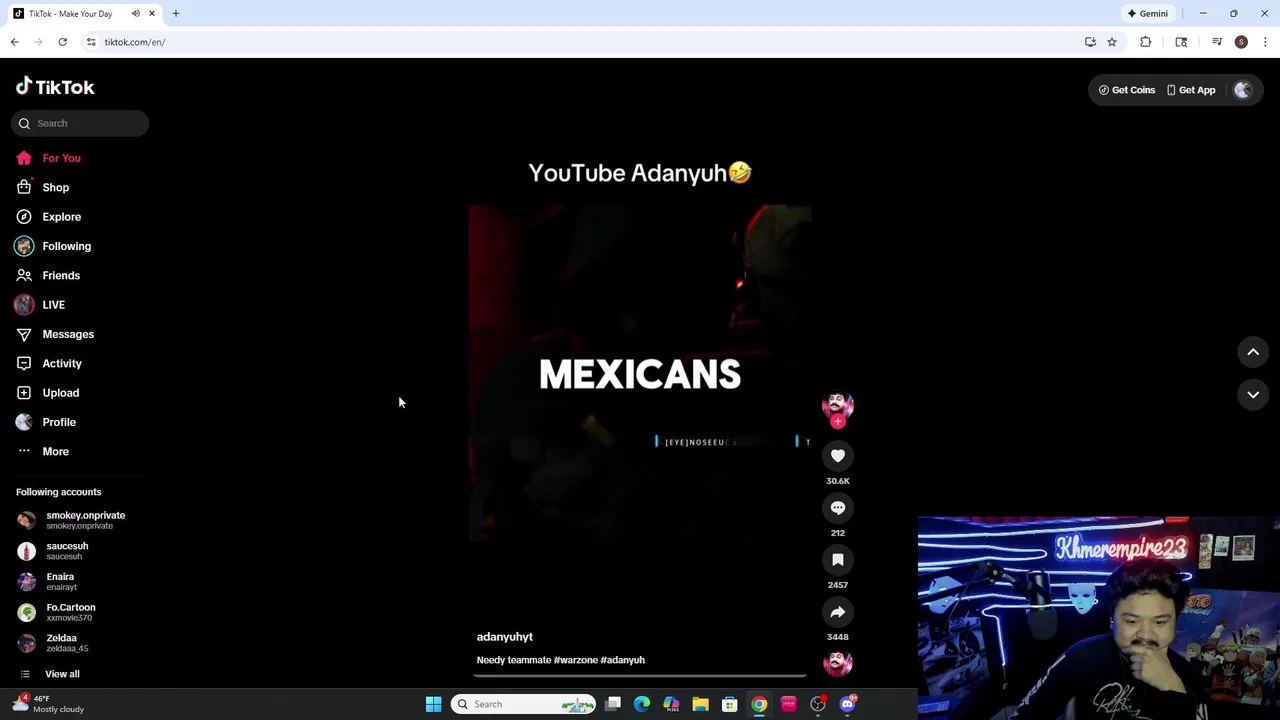
Task: Mute the tab with the speaker icon
Action: click(136, 14)
